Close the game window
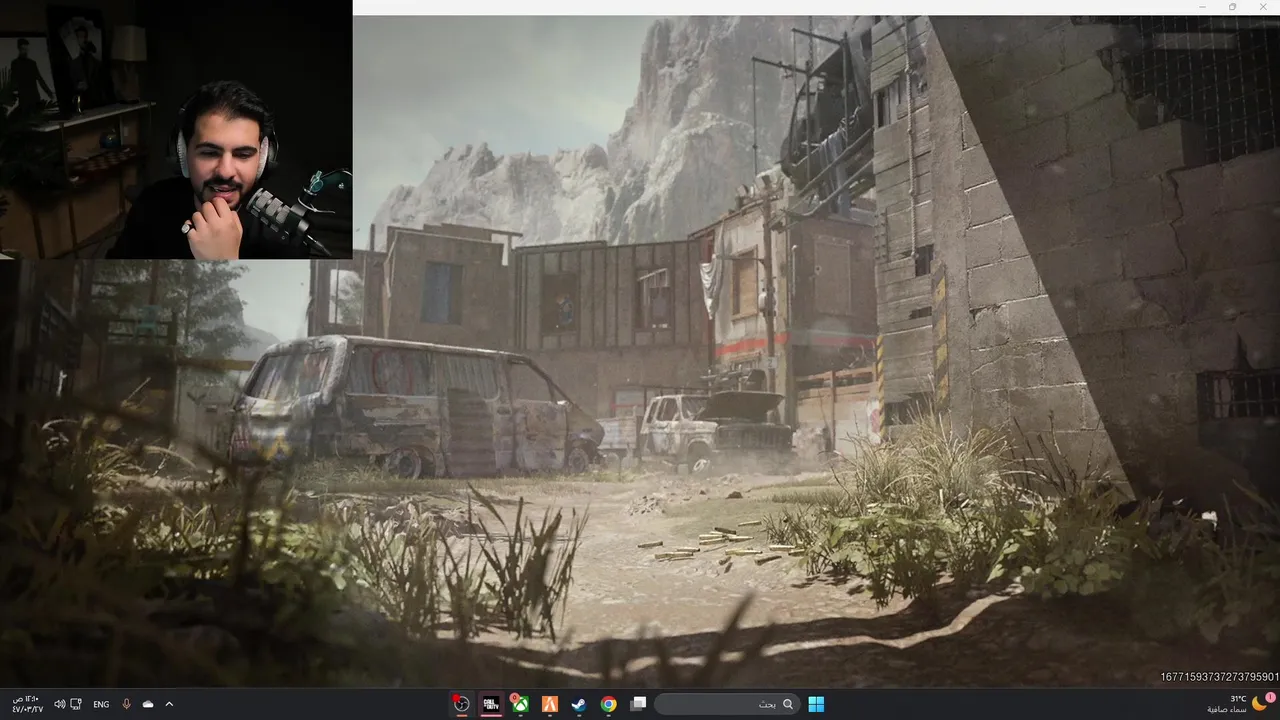The image size is (1280, 720). click(1261, 7)
